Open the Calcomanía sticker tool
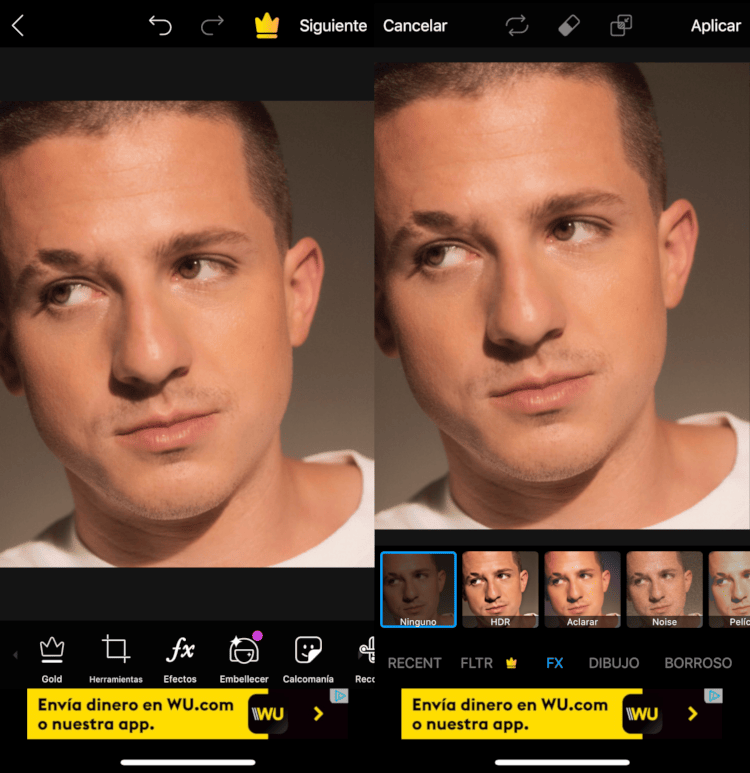This screenshot has height=773, width=750. pyautogui.click(x=308, y=658)
